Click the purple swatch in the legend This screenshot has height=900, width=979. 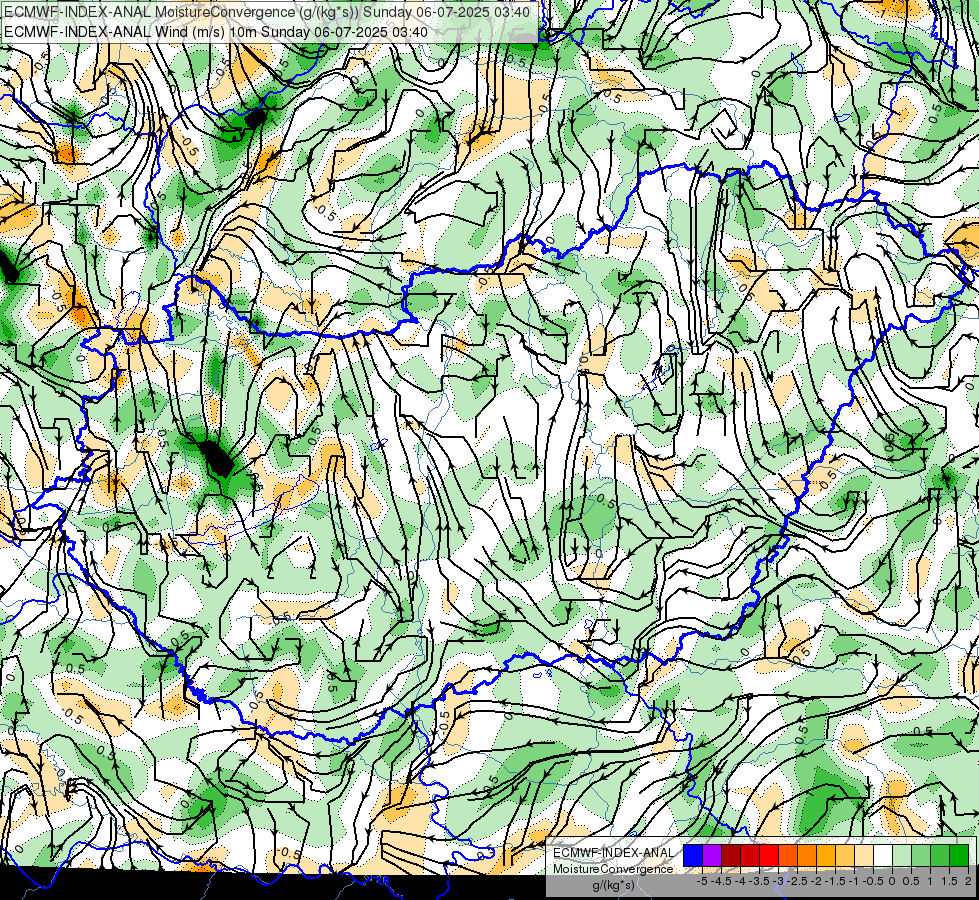pos(712,855)
